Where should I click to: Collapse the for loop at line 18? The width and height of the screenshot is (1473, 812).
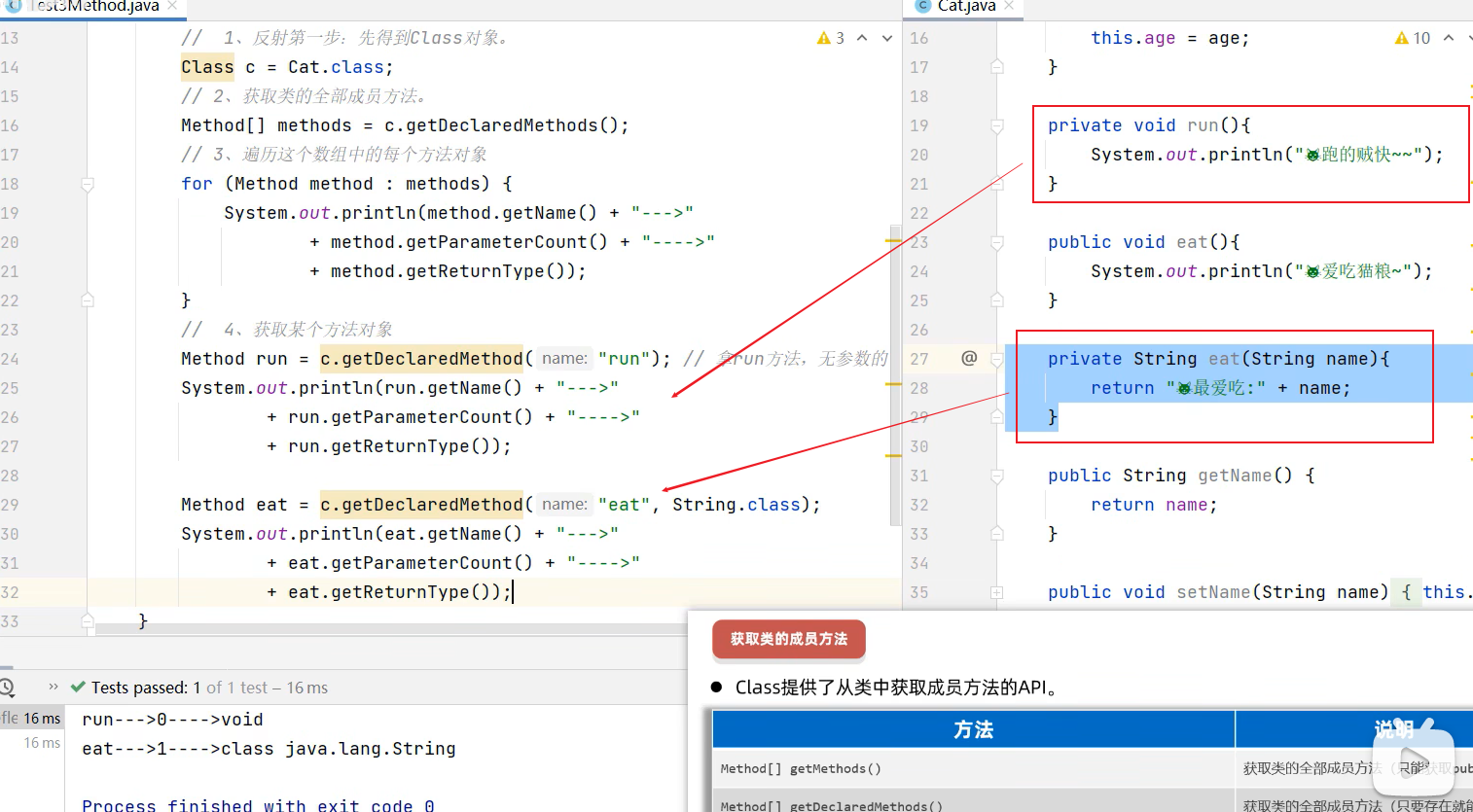tap(88, 184)
